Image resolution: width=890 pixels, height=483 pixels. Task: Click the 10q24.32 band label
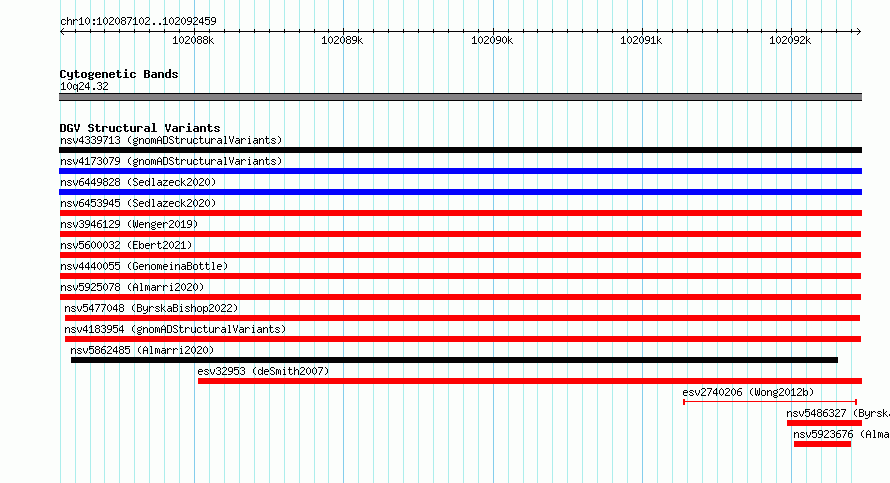(x=84, y=86)
